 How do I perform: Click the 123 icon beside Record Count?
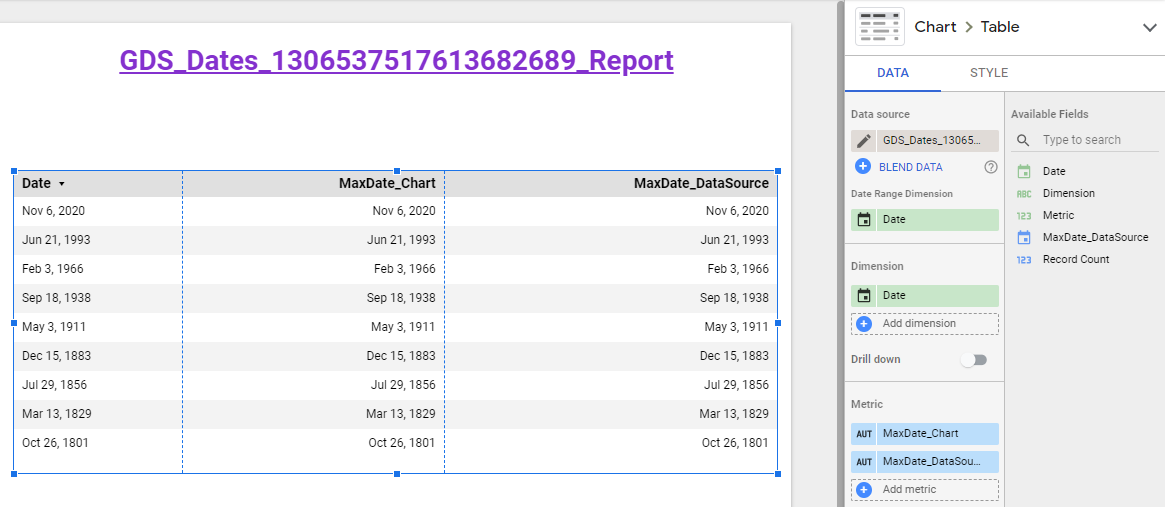click(1024, 259)
